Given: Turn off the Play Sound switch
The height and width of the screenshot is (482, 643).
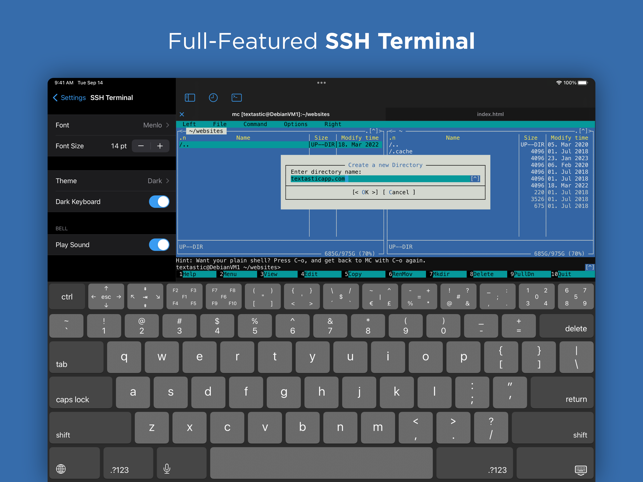Looking at the screenshot, I should pos(159,245).
